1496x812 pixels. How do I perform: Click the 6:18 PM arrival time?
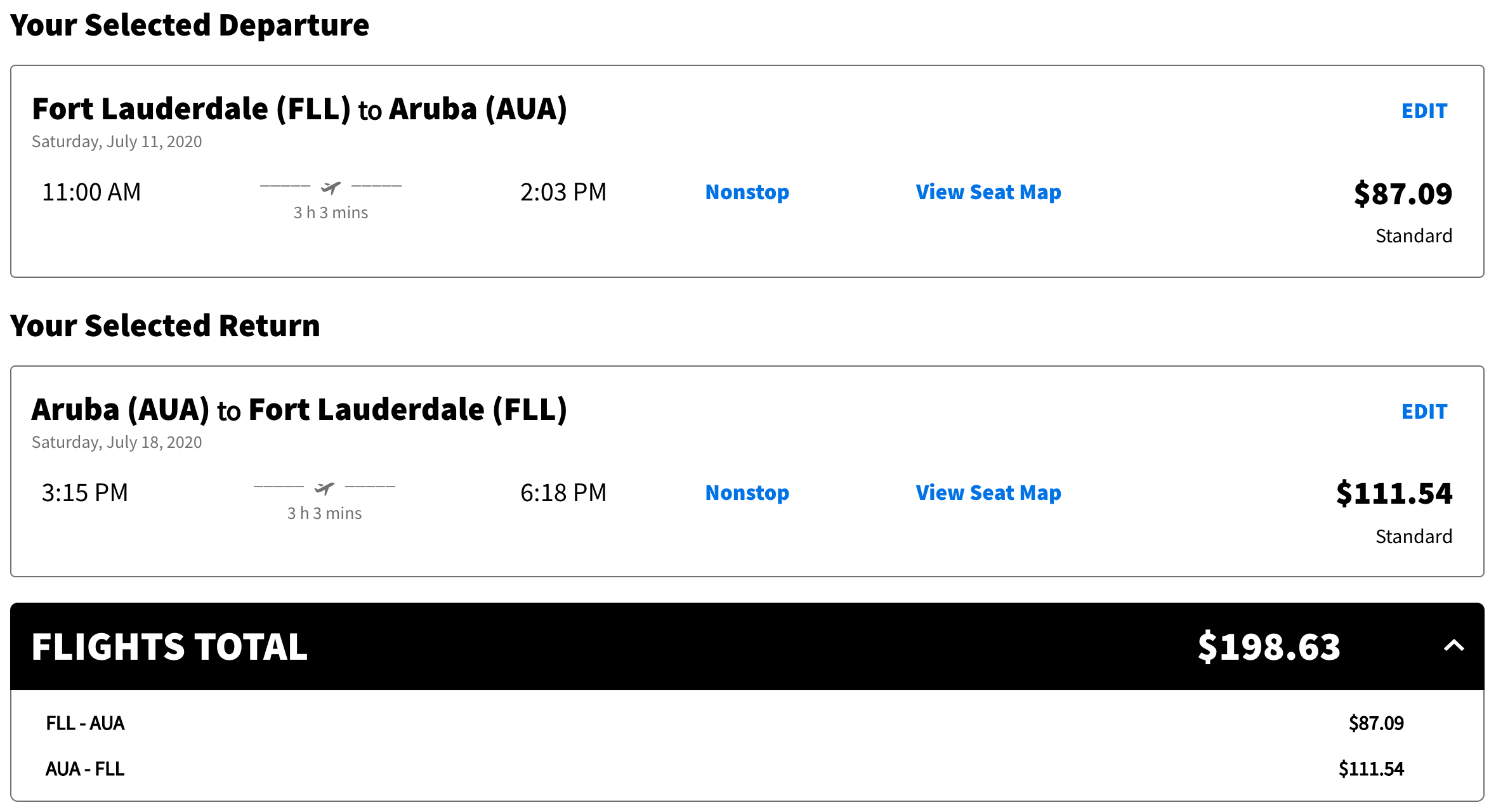[x=563, y=493]
